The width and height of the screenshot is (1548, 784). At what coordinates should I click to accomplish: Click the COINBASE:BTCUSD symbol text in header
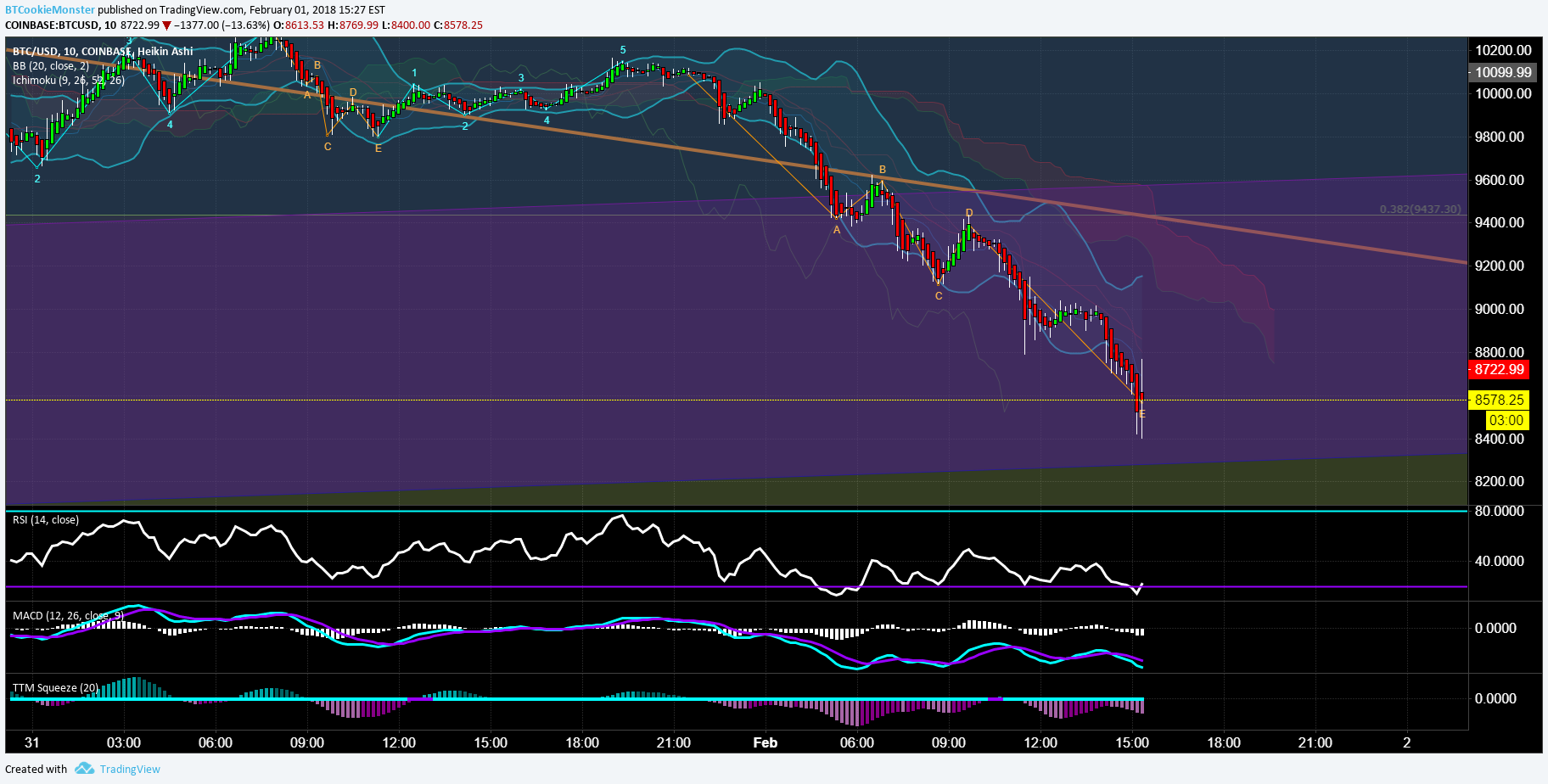52,25
